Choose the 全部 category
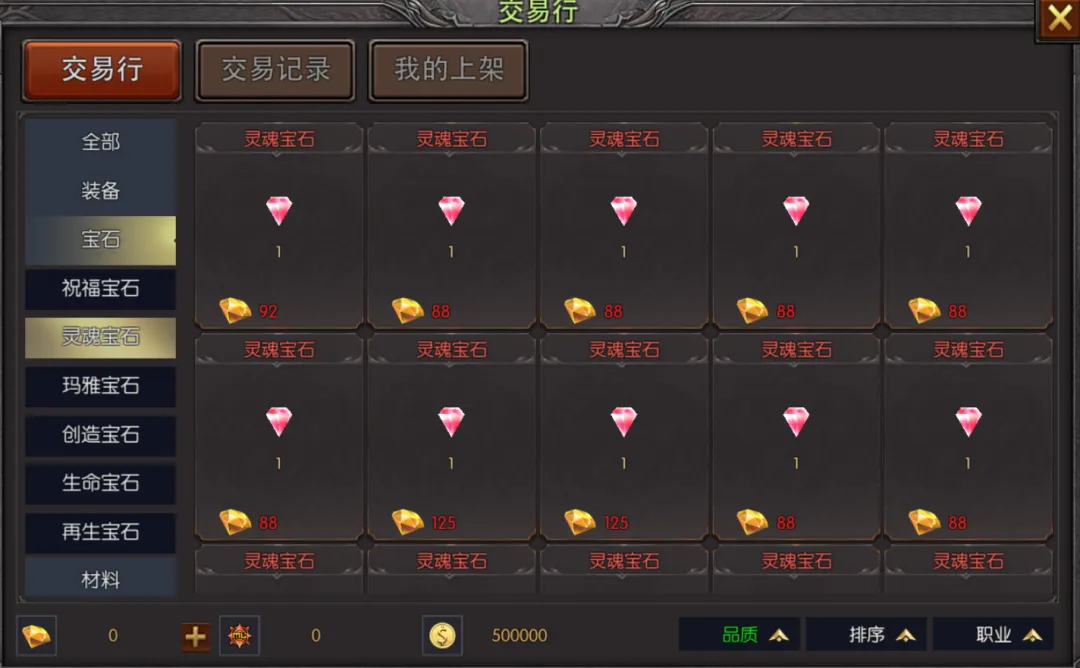1080x668 pixels. pyautogui.click(x=101, y=142)
